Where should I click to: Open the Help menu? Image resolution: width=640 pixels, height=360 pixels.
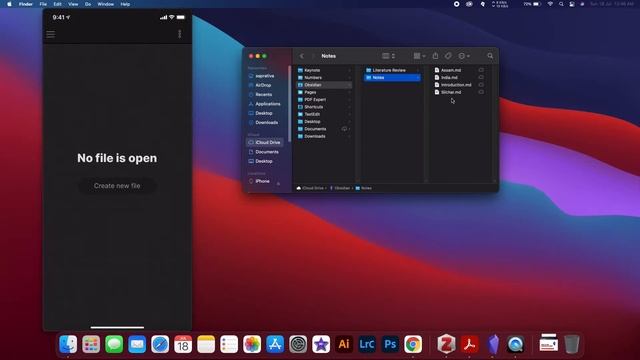tap(125, 4)
